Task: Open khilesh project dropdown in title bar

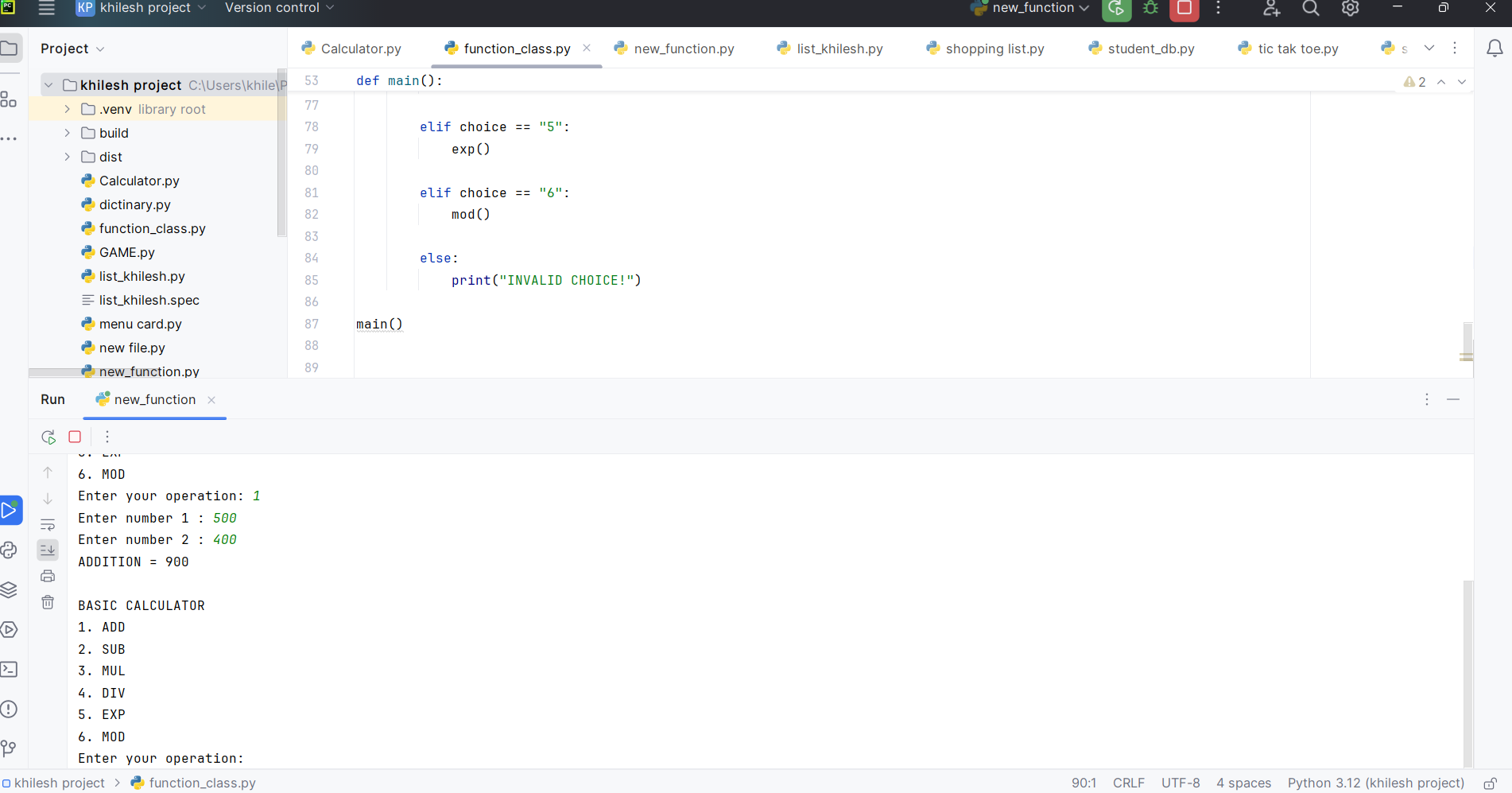Action: 141,8
